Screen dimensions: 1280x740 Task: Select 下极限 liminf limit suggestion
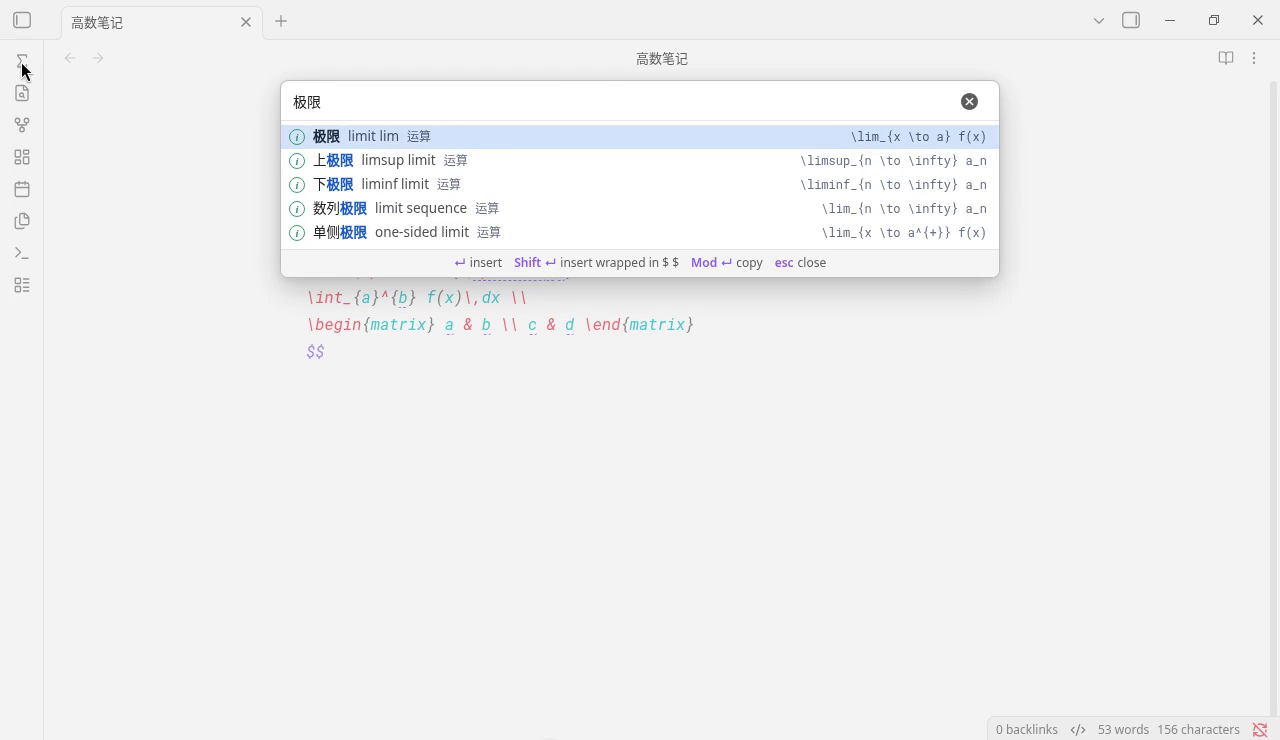(x=640, y=184)
